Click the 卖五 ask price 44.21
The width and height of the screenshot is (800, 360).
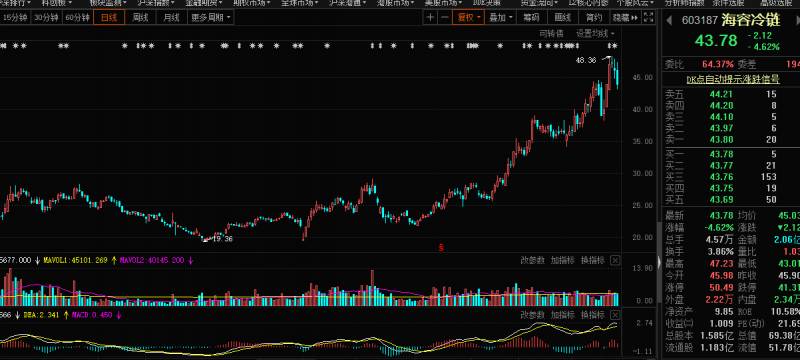pyautogui.click(x=721, y=94)
